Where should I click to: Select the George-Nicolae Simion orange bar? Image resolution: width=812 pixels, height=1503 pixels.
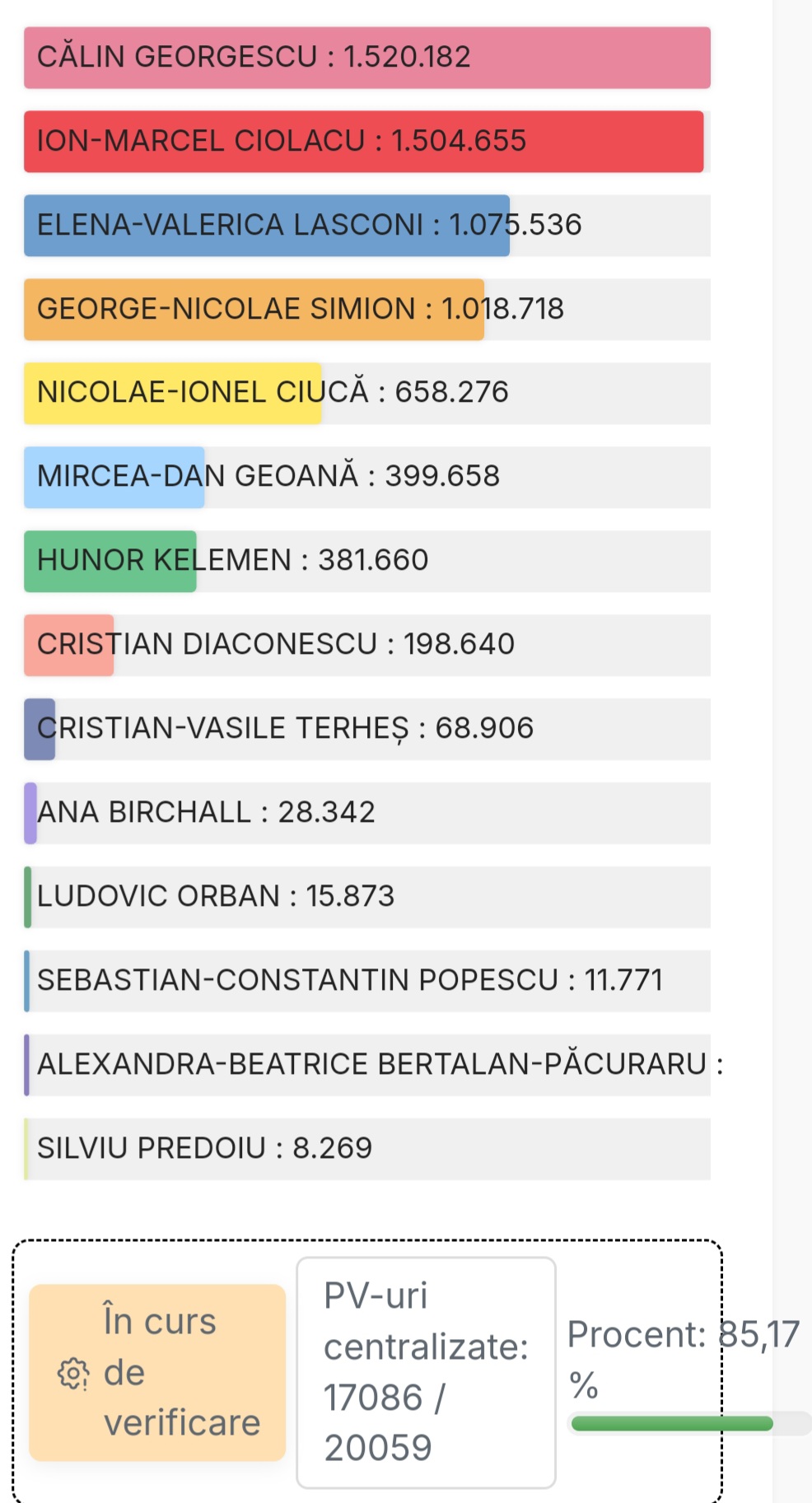[254, 310]
